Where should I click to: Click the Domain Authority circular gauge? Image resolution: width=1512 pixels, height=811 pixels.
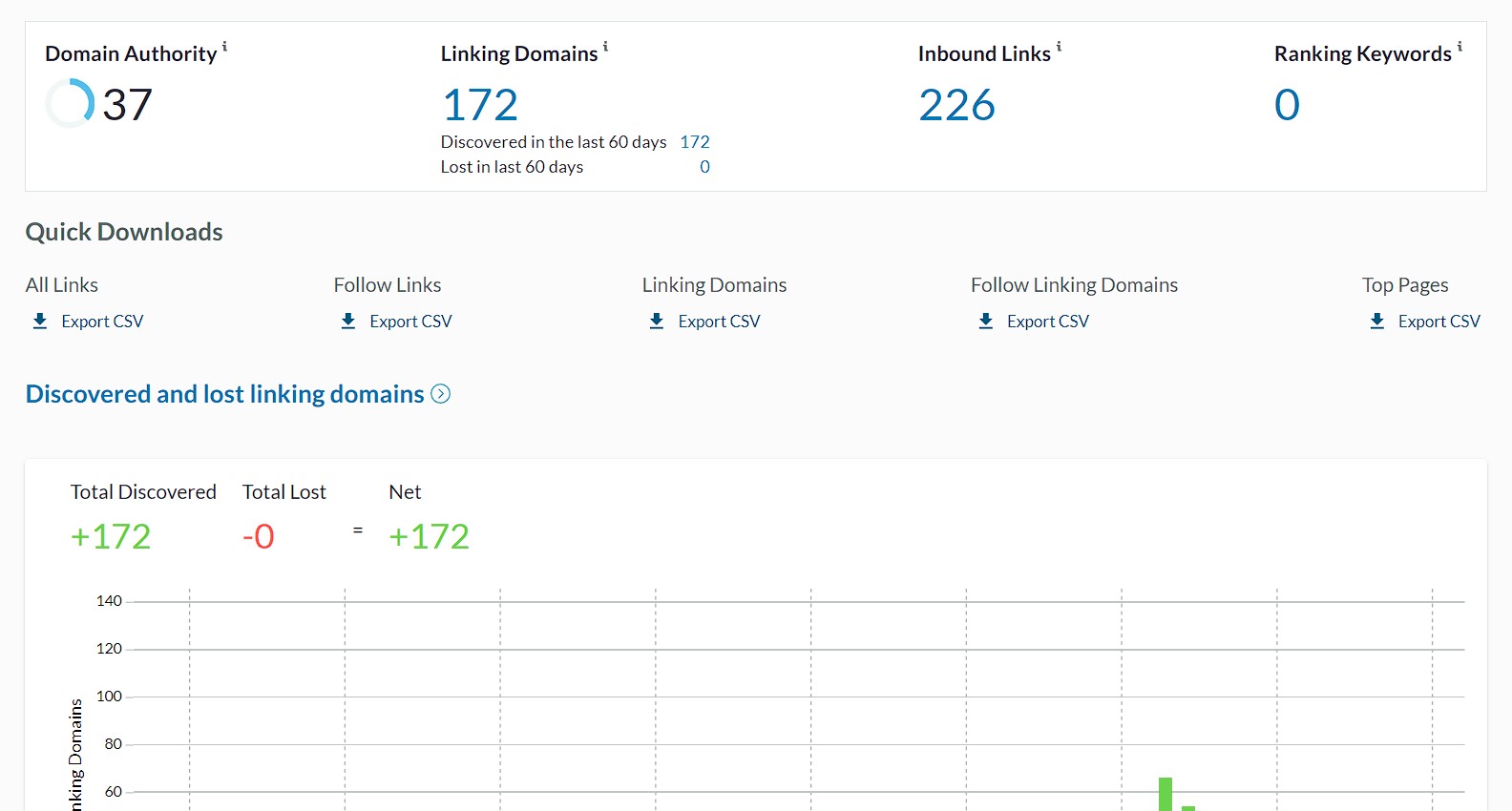click(70, 103)
